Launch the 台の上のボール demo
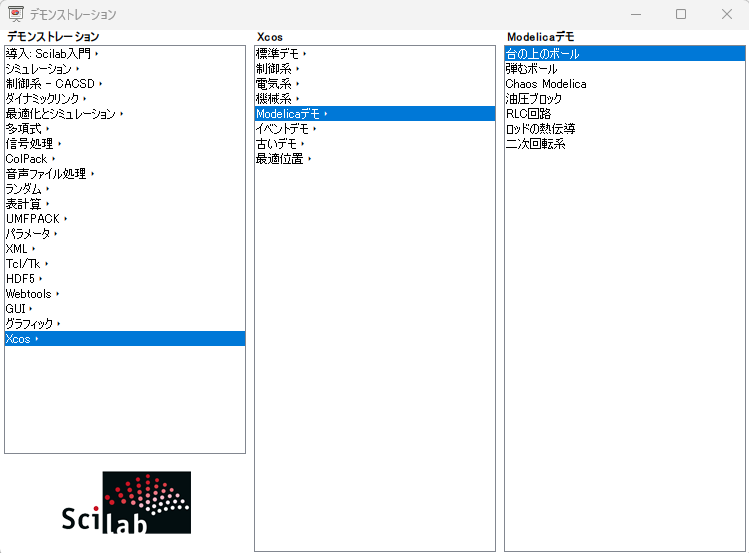Screen dimensions: 749x553 coord(625,53)
